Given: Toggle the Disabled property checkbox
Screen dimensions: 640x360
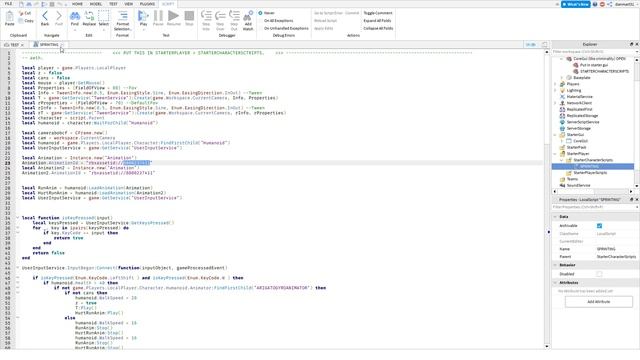Looking at the screenshot, I should (x=599, y=274).
